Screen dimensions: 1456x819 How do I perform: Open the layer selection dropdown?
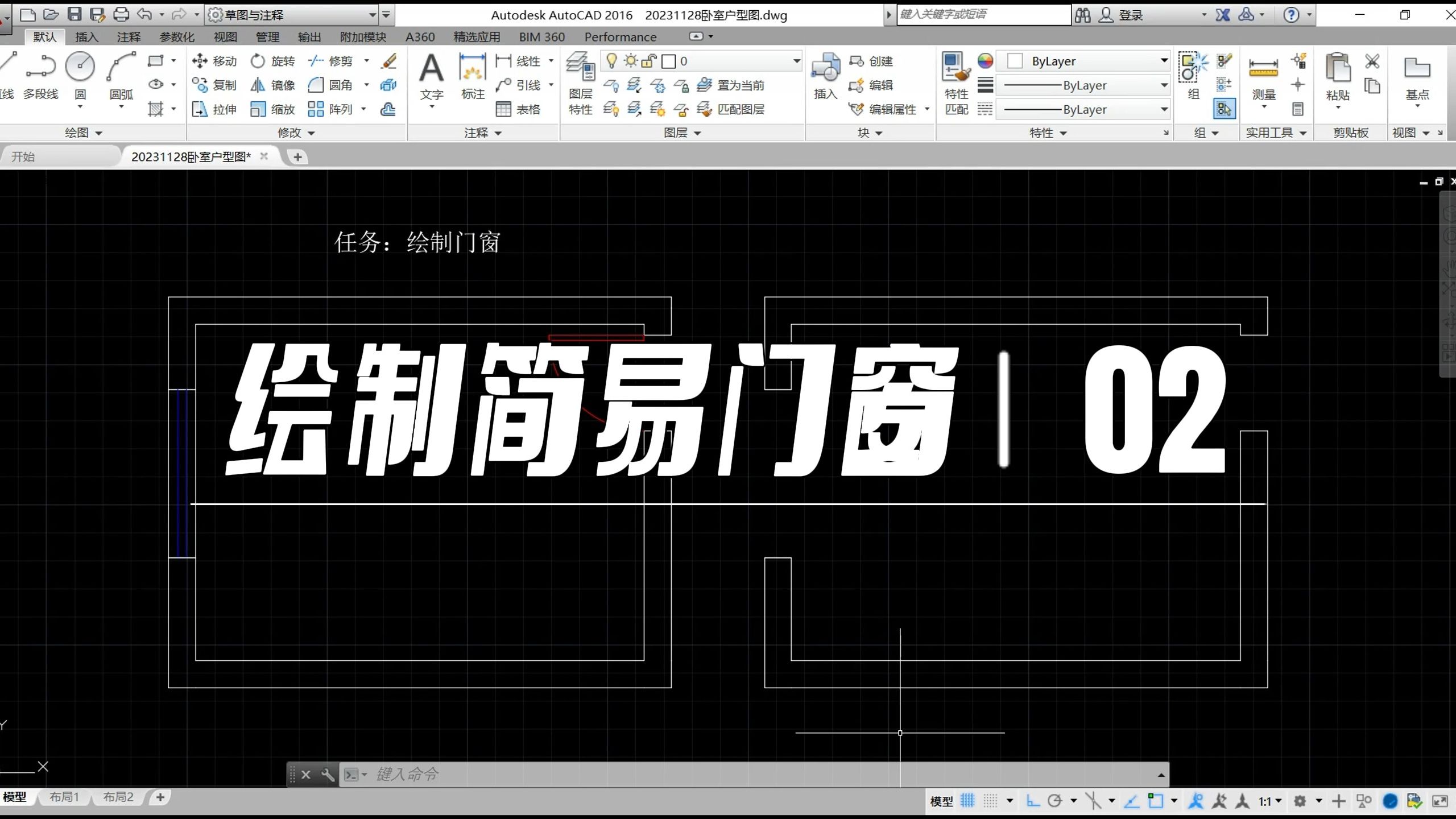[796, 61]
